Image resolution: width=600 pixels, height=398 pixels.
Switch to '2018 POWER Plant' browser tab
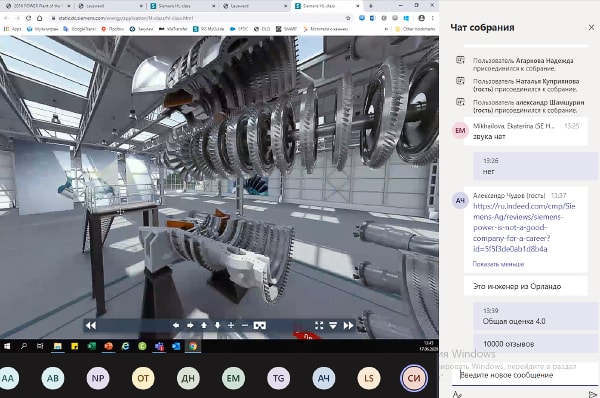tap(37, 6)
